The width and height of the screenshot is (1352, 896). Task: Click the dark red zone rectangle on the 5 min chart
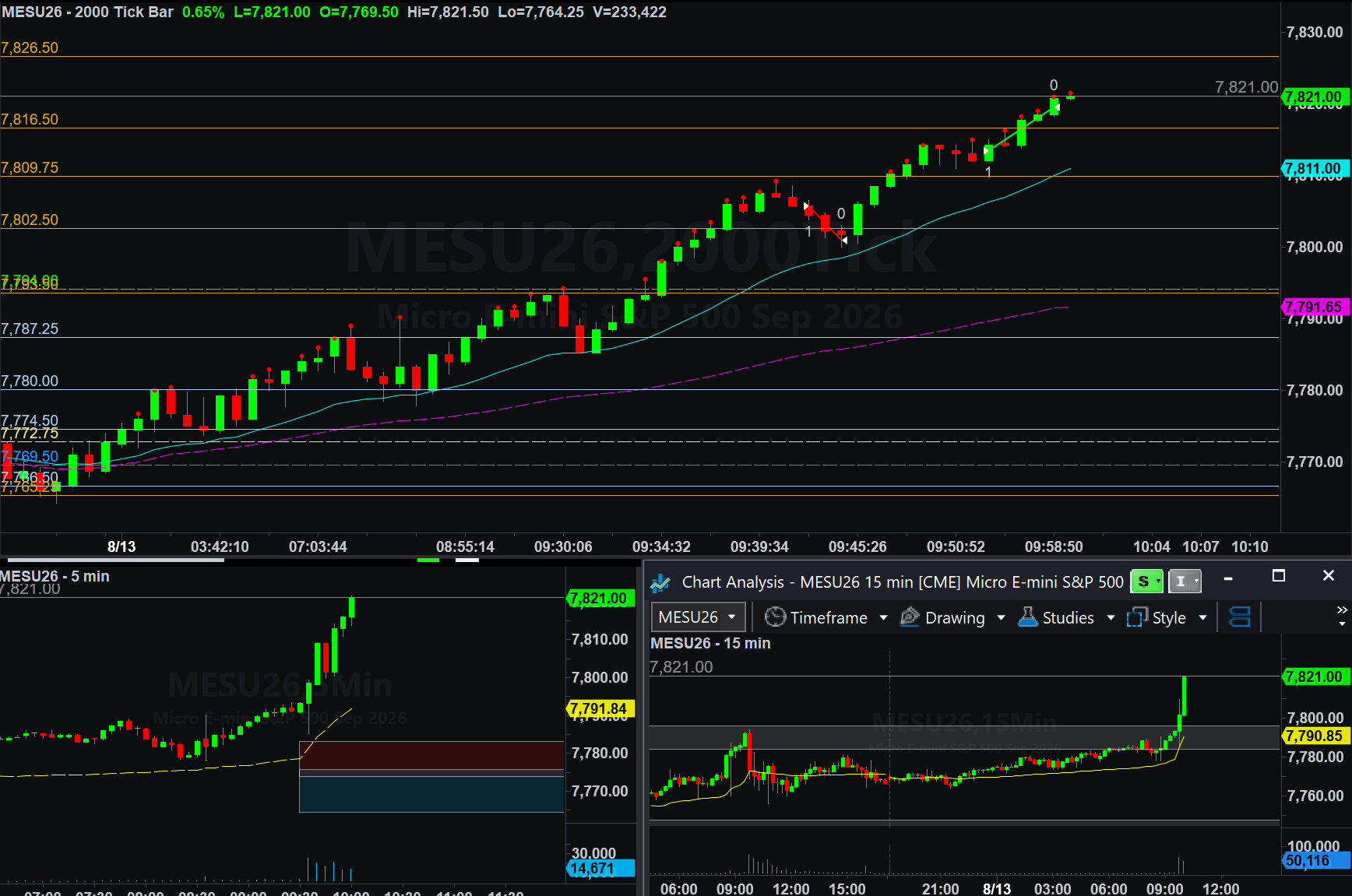tap(431, 755)
